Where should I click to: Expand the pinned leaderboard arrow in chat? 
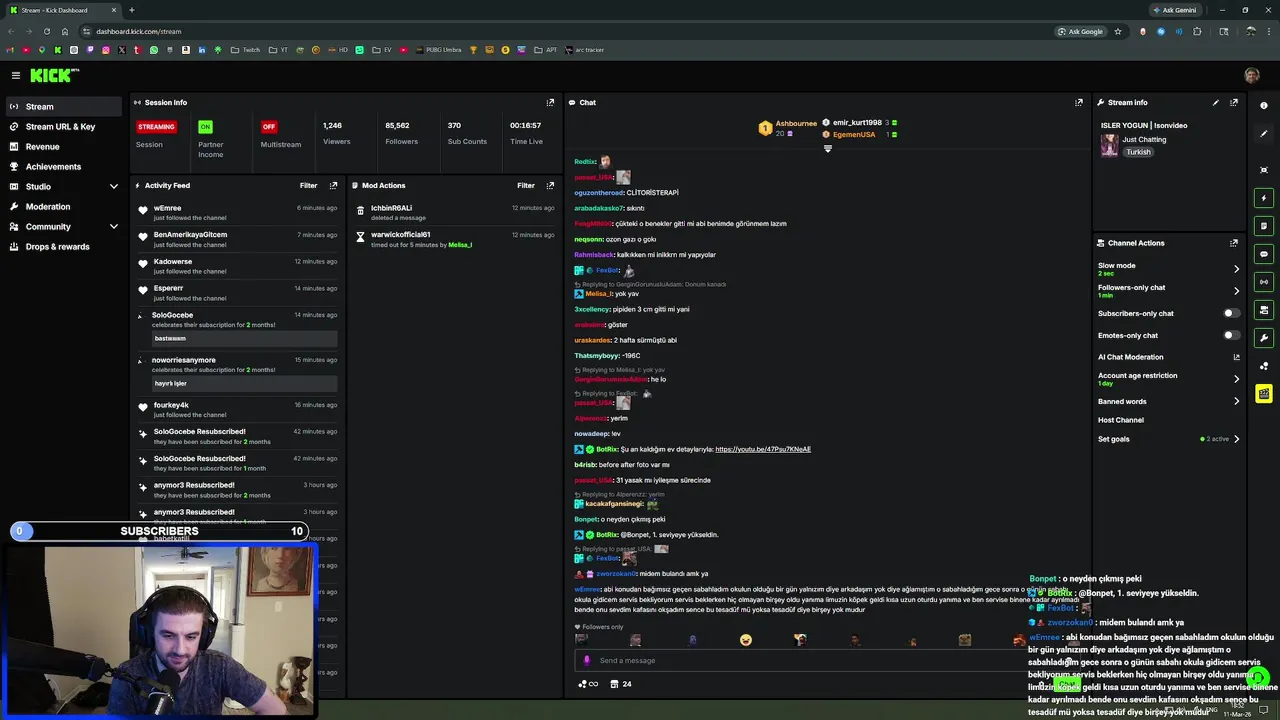(x=827, y=149)
